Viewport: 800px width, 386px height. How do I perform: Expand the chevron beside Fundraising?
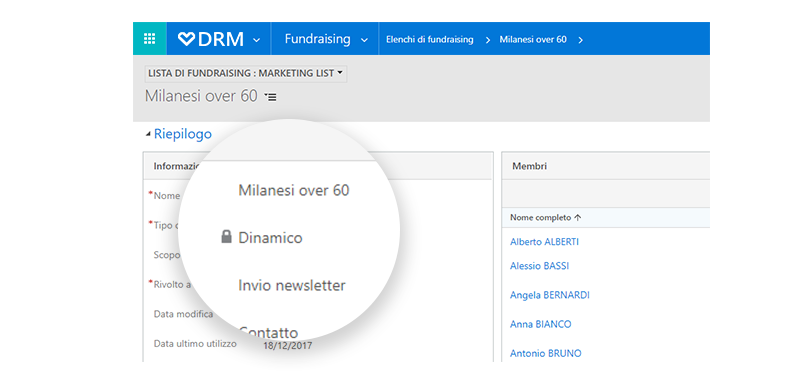(364, 40)
